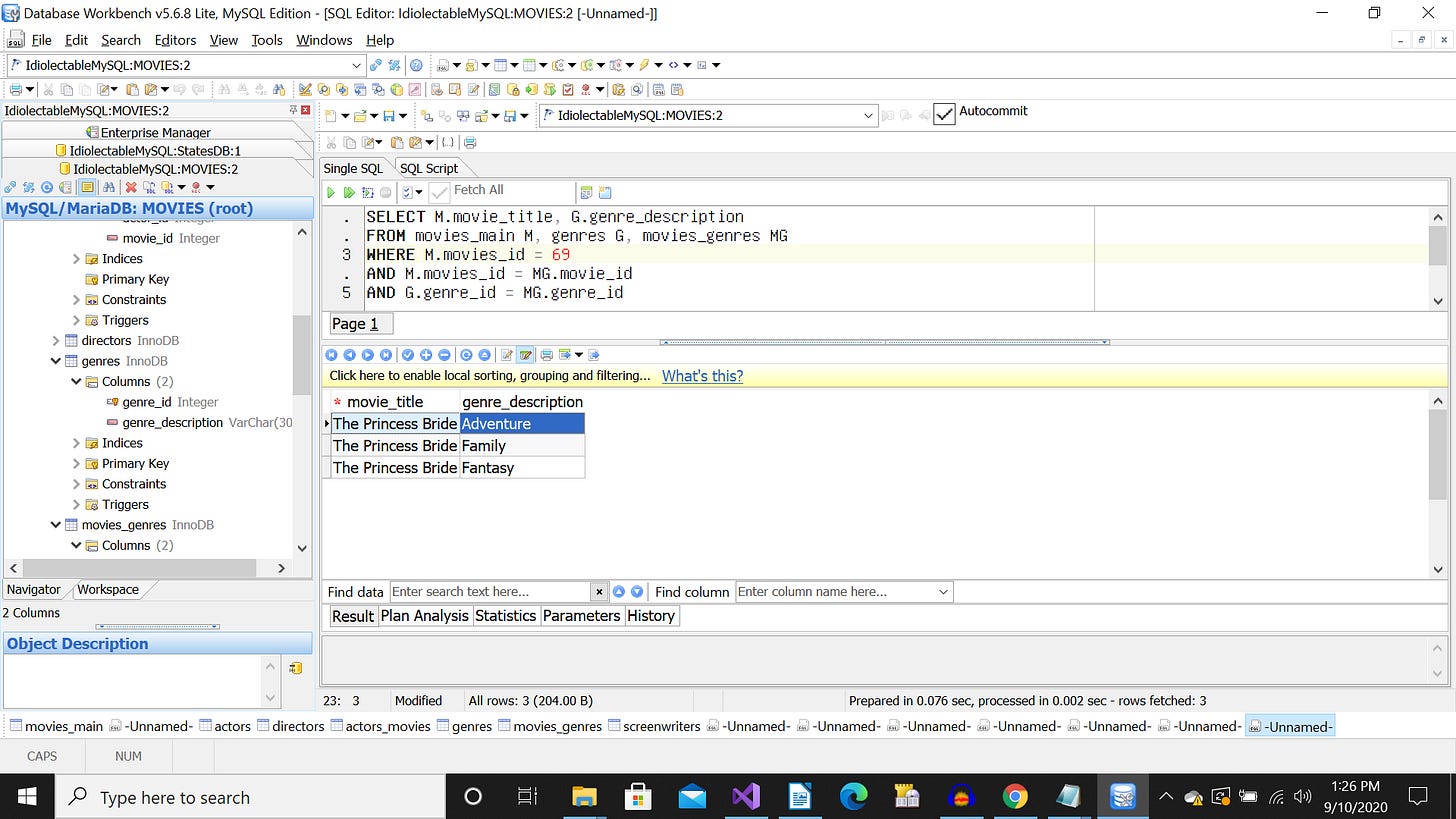Open the Statistics tab

[505, 616]
